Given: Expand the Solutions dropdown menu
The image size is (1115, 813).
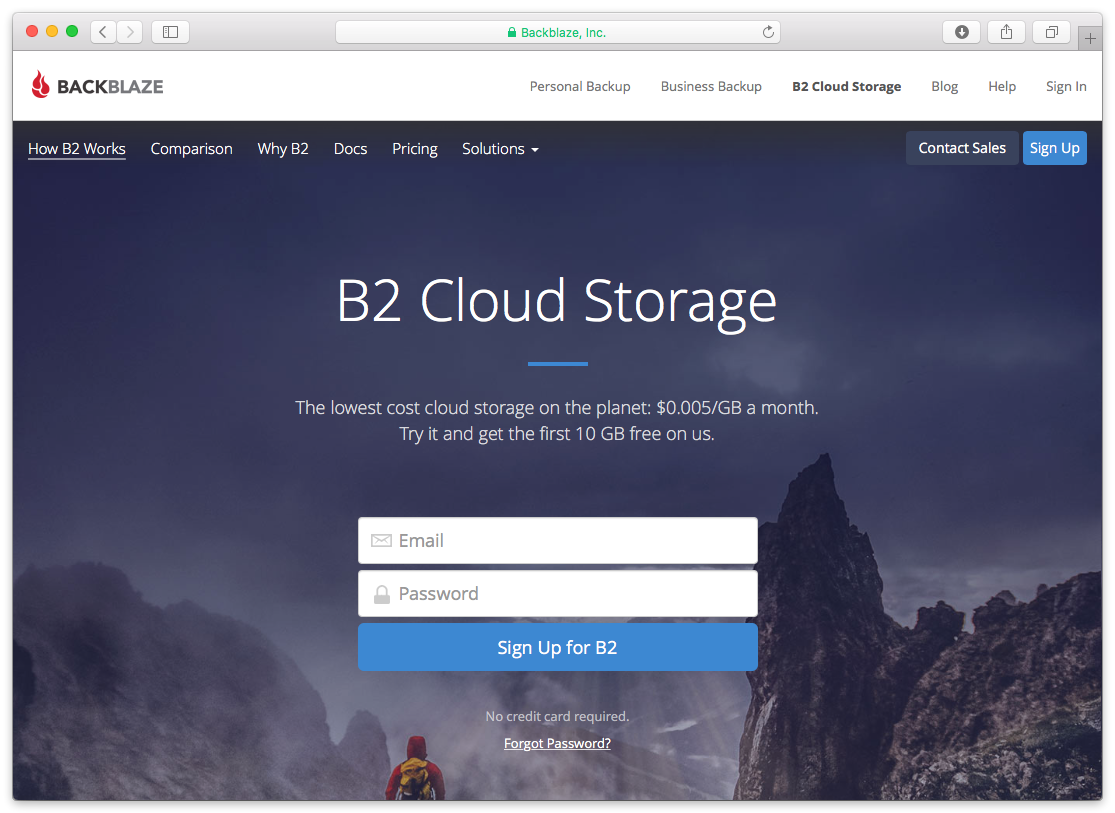Looking at the screenshot, I should coord(500,149).
